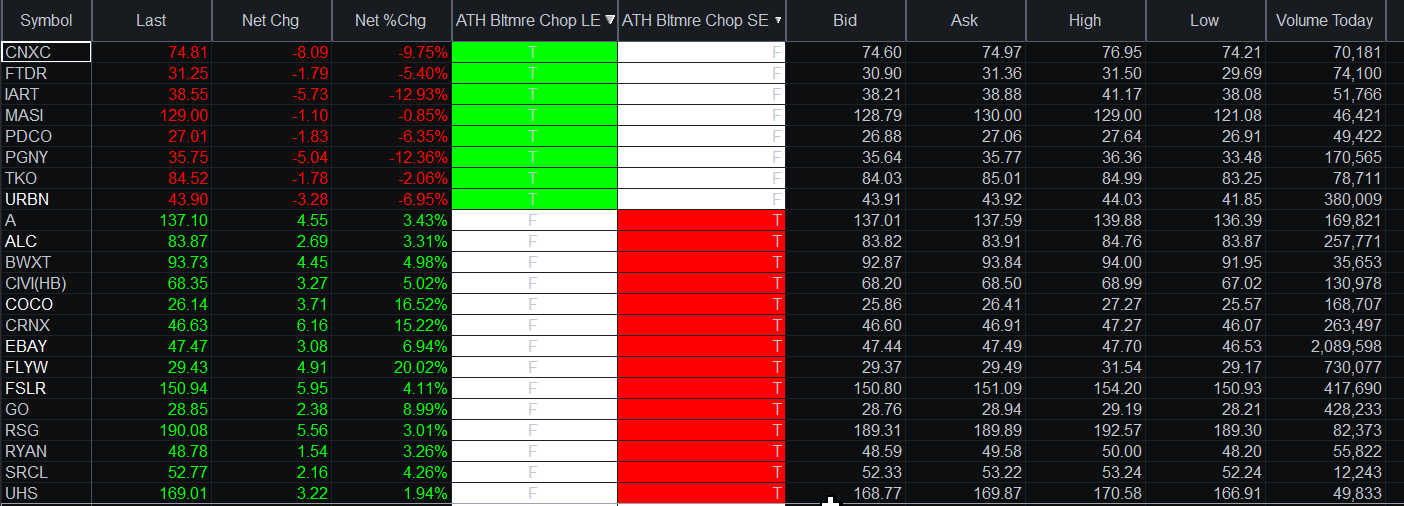Select the ALC symbol row
Screen dimensions: 1404x506
(46, 241)
